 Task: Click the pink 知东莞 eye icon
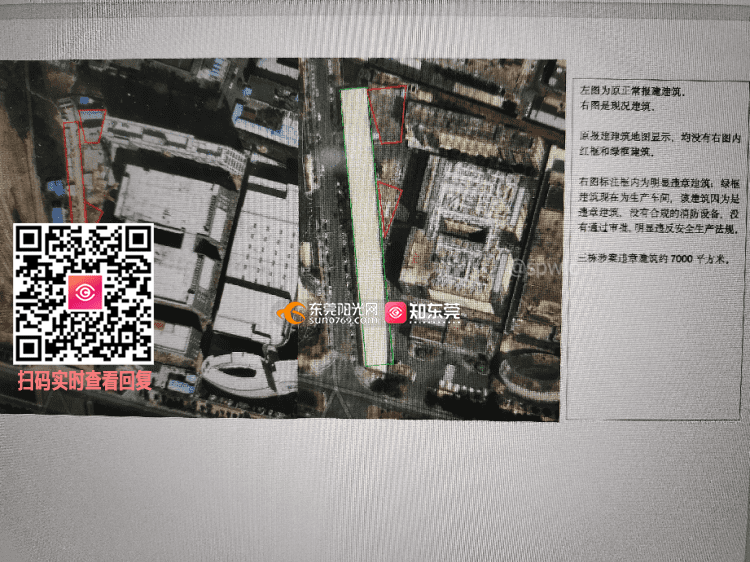396,314
